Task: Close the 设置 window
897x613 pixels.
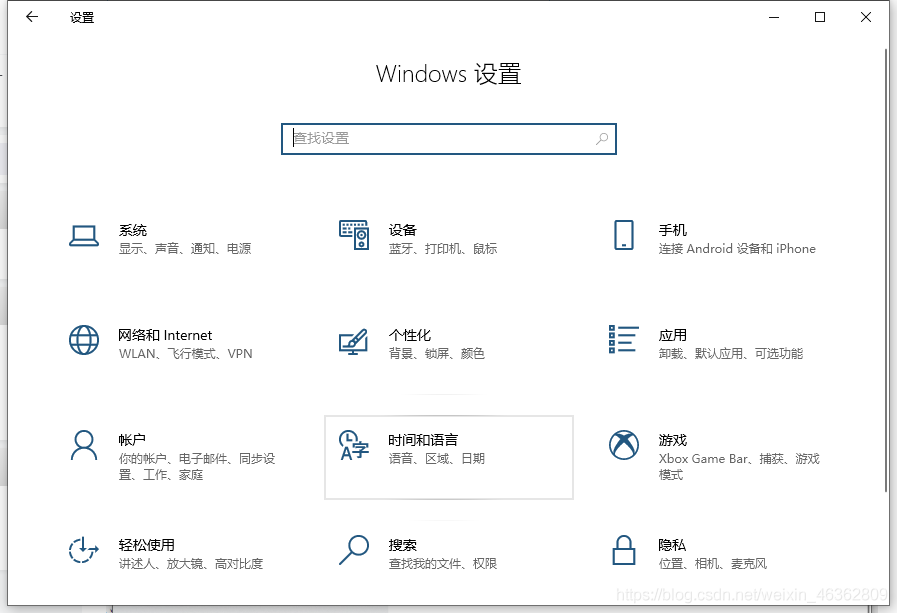Action: click(866, 17)
